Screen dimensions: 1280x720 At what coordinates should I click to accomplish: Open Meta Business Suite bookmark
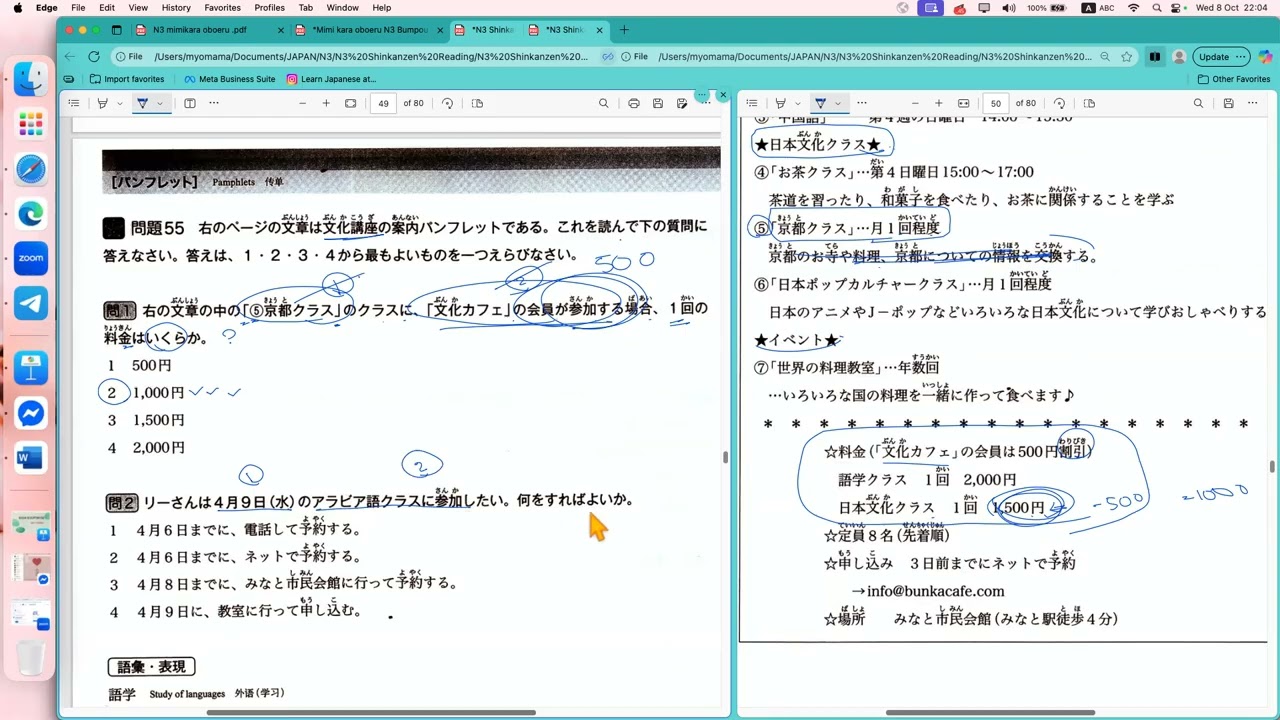229,79
